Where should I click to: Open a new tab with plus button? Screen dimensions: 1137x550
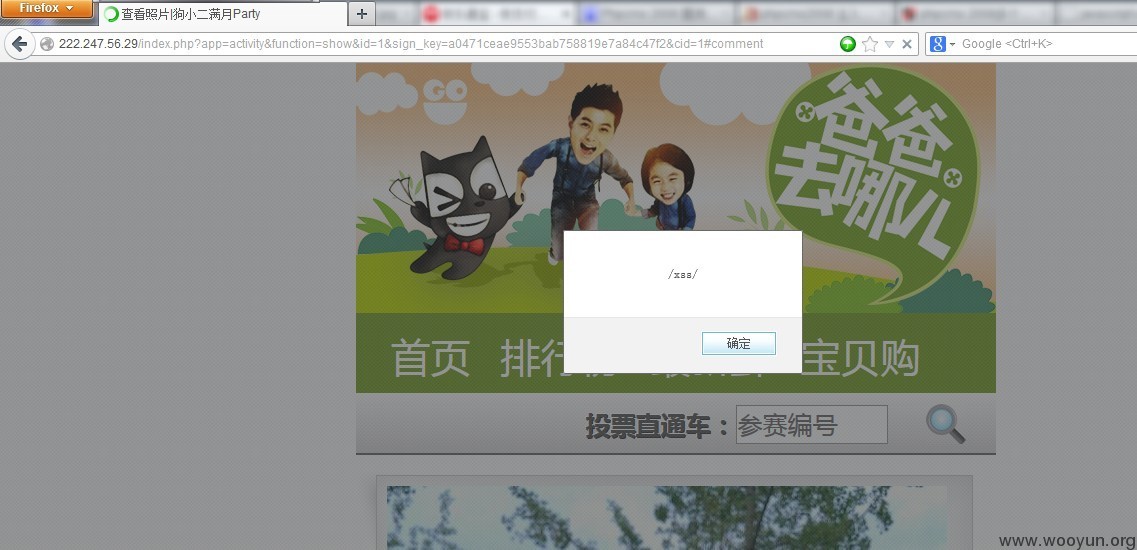pyautogui.click(x=362, y=14)
